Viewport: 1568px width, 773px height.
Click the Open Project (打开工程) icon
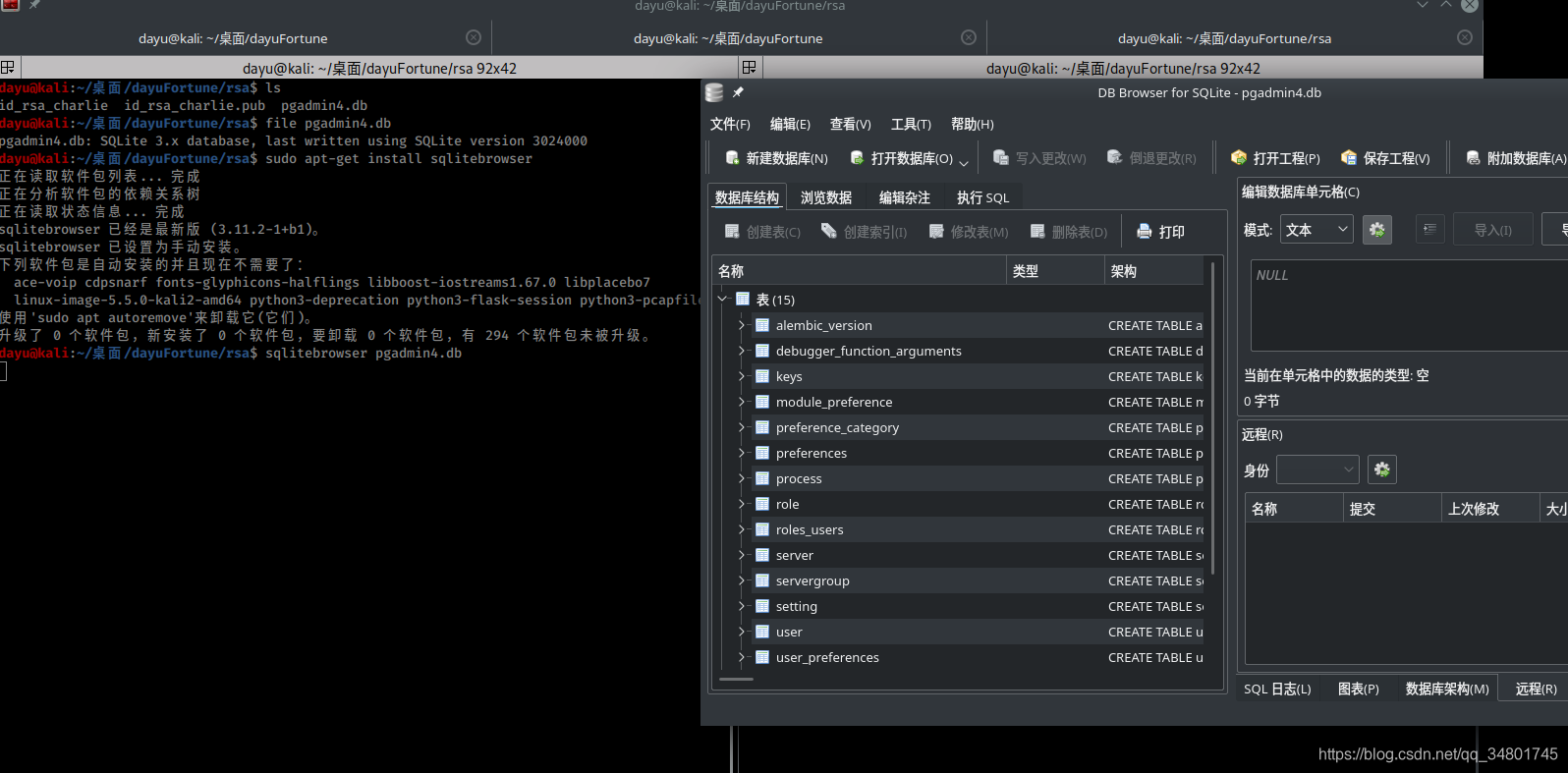[1239, 158]
